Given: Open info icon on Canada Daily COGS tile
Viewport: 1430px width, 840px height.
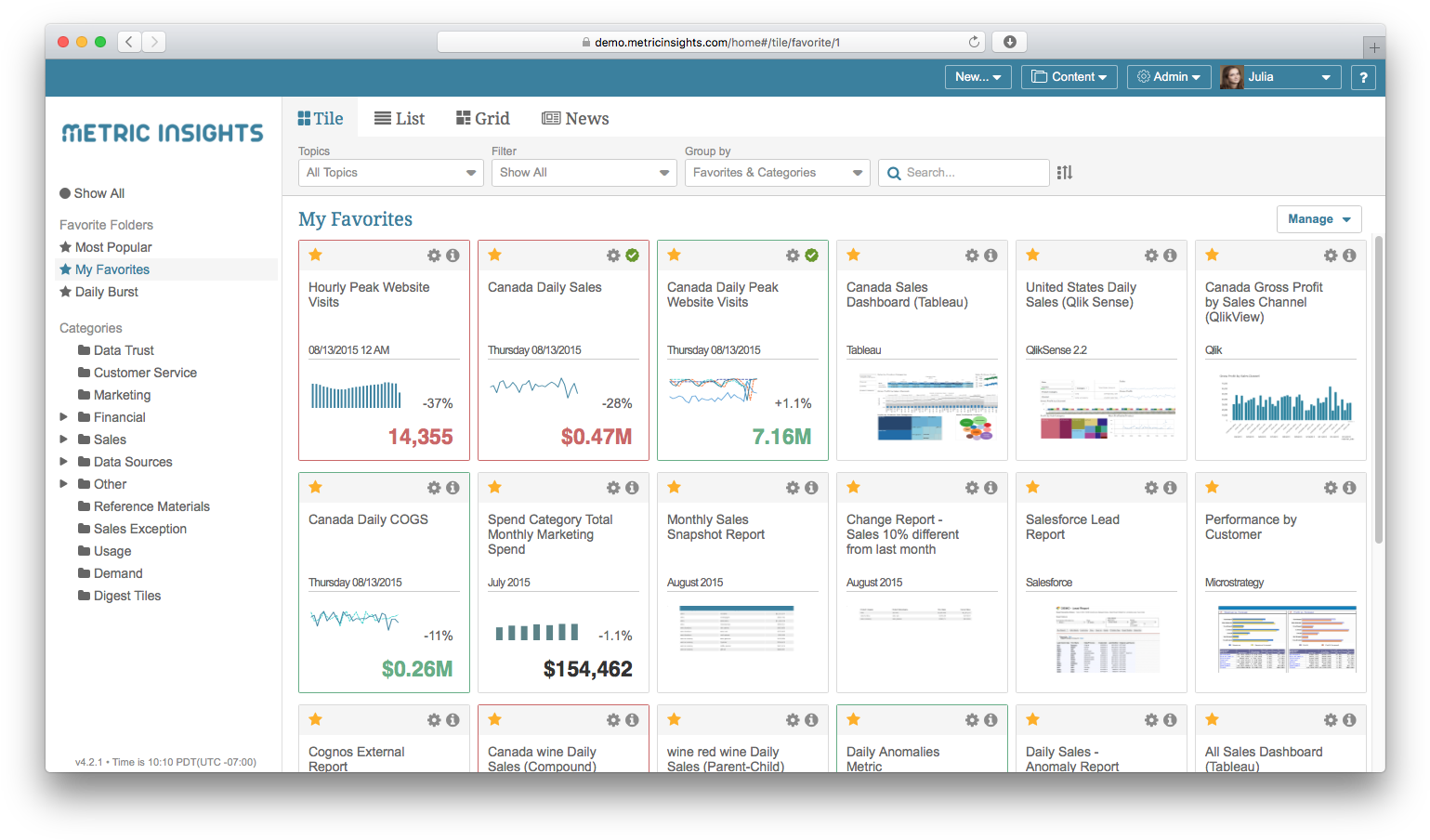Looking at the screenshot, I should click(453, 488).
